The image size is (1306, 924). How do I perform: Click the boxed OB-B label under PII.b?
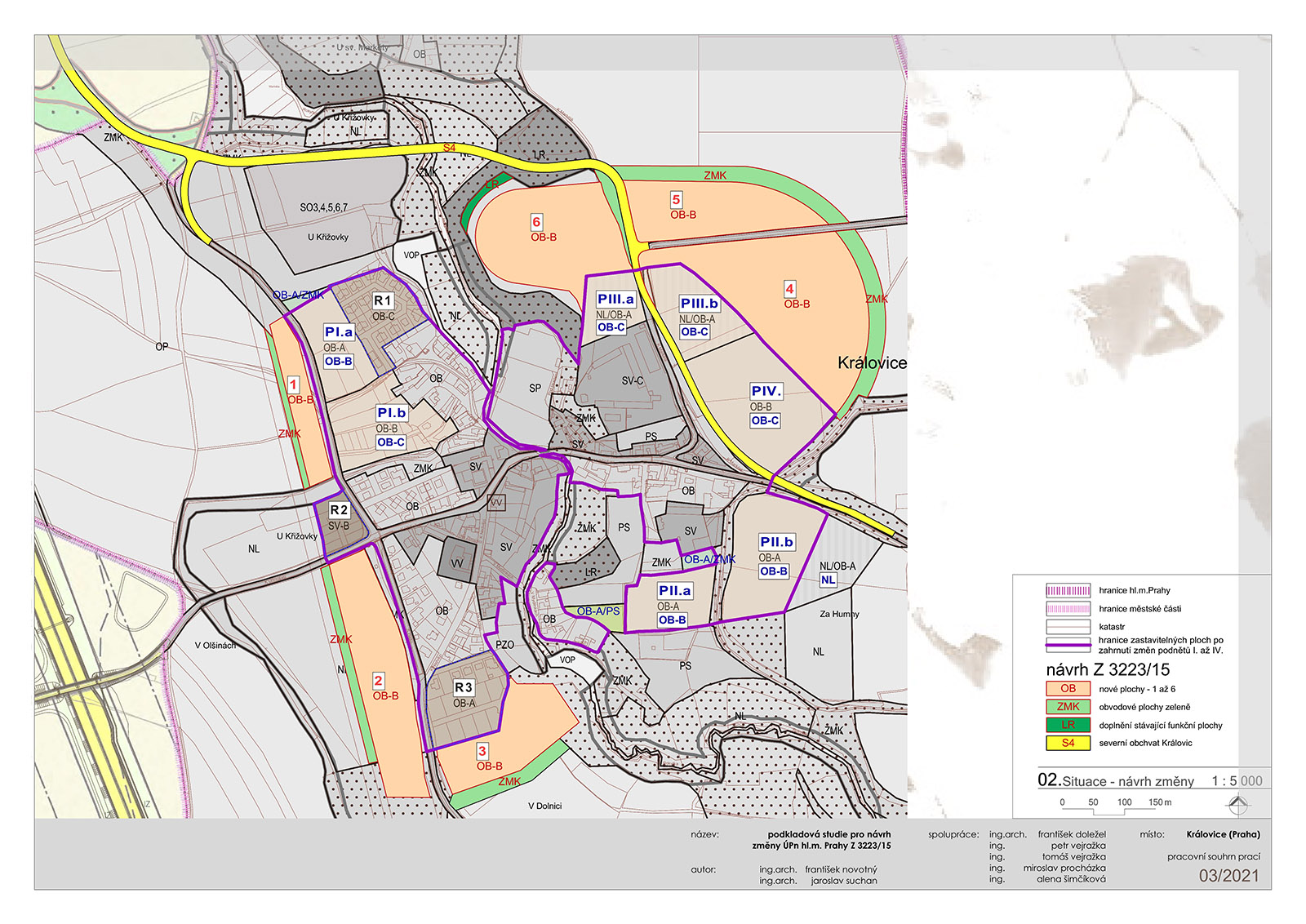pos(774,571)
